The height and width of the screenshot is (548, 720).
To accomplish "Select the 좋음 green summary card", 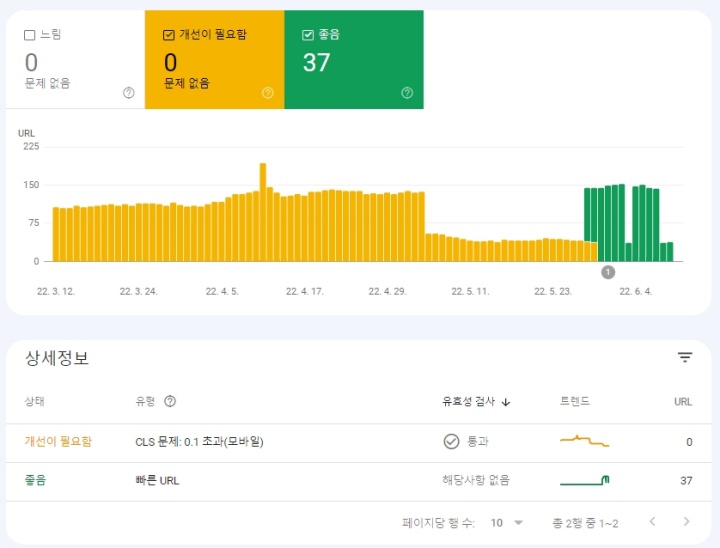I will 354,59.
